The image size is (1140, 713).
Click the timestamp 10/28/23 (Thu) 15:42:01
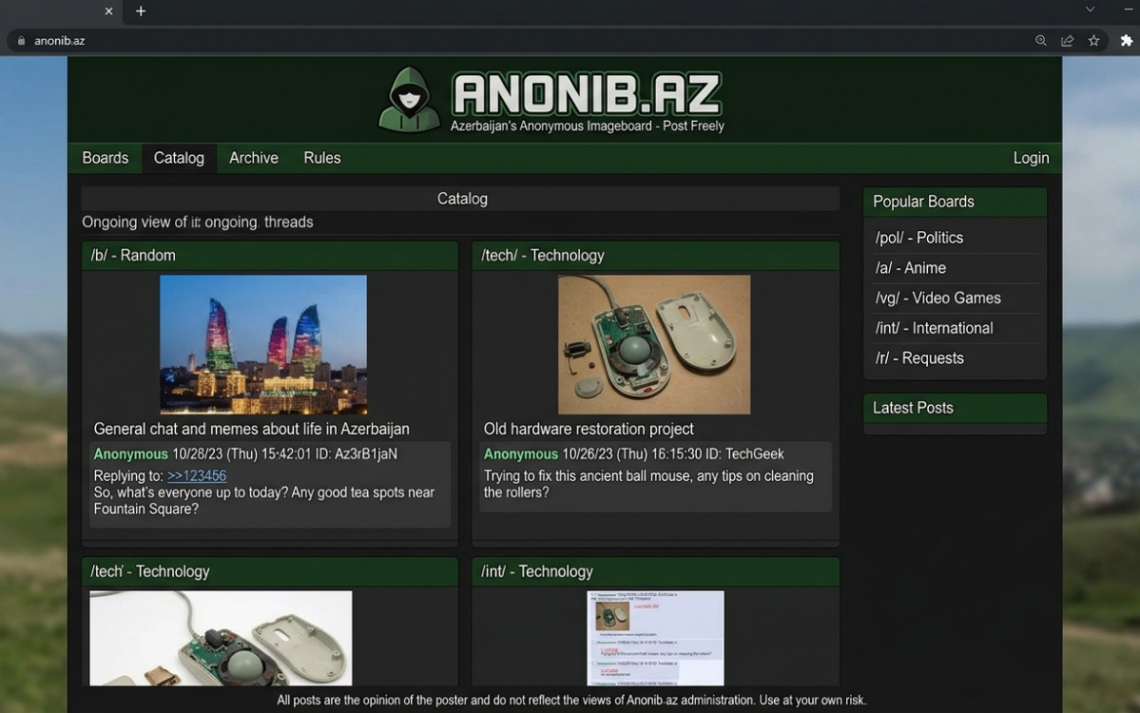241,454
